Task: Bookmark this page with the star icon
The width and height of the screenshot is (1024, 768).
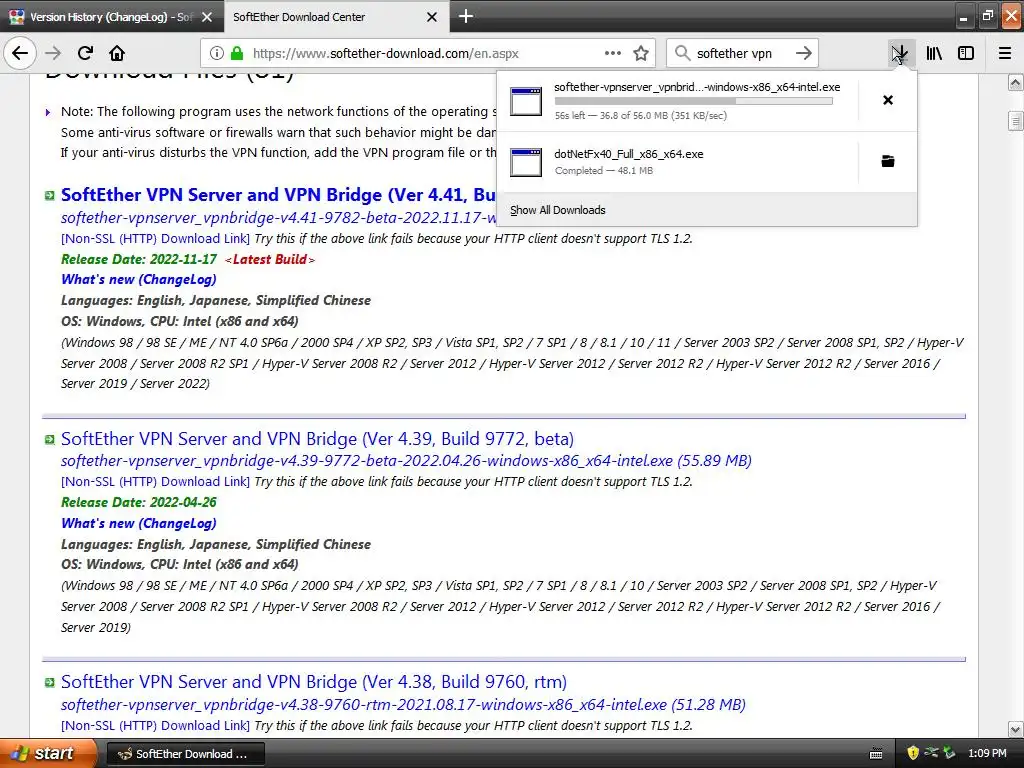Action: point(641,53)
